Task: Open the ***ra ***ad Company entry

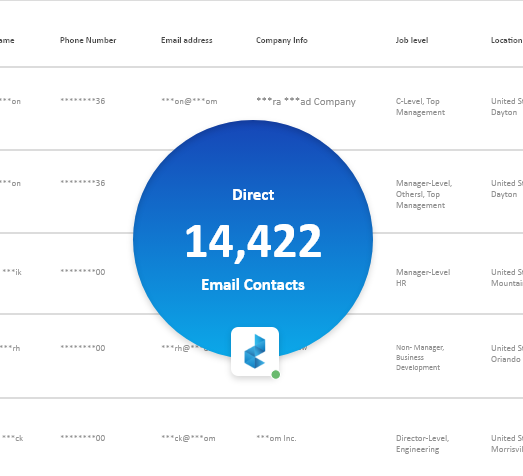Action: [306, 101]
